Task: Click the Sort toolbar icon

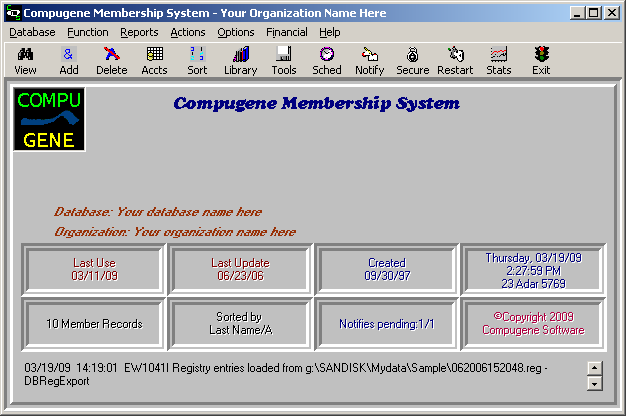Action: (197, 61)
